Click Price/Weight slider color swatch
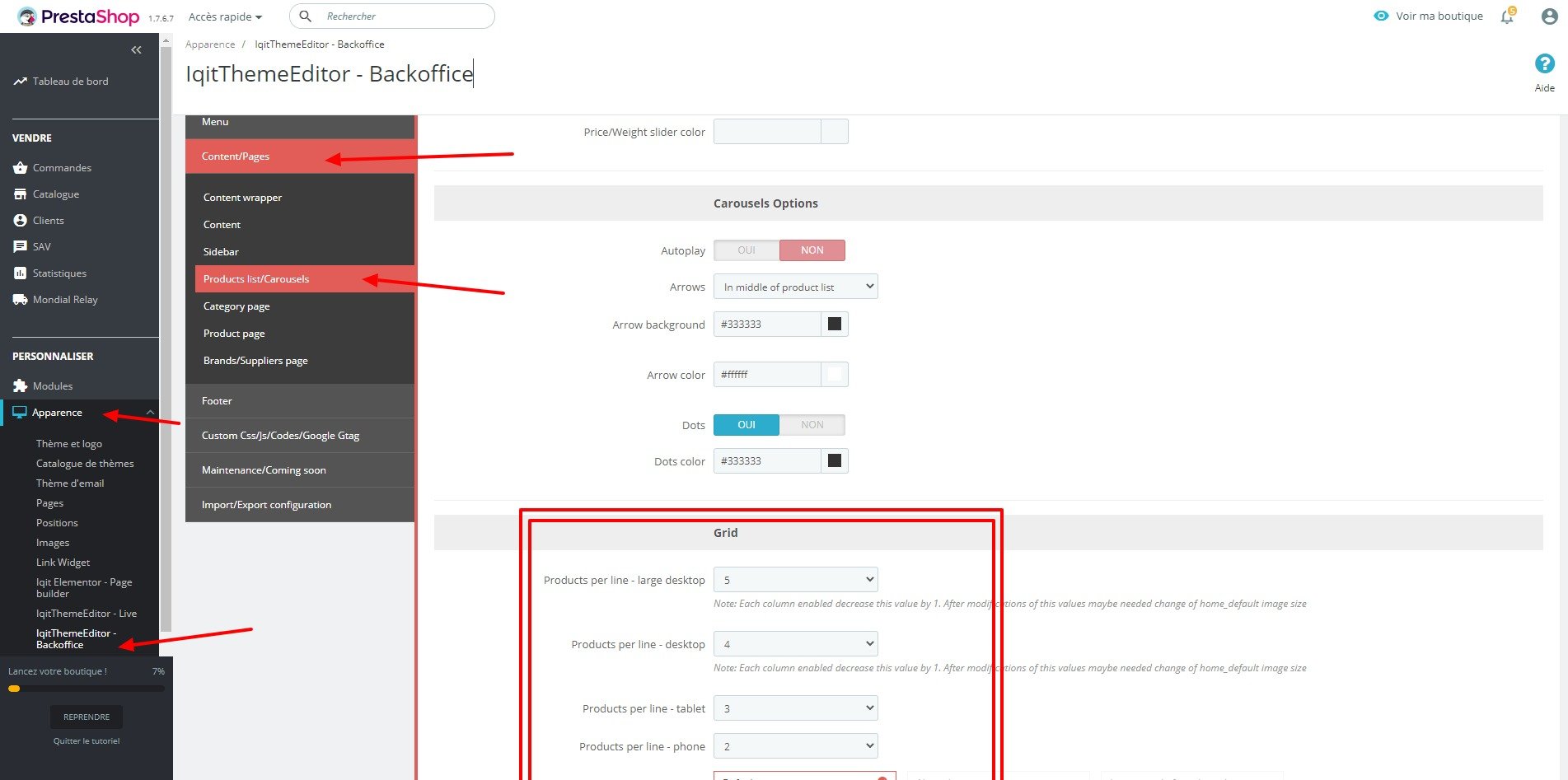 (835, 132)
